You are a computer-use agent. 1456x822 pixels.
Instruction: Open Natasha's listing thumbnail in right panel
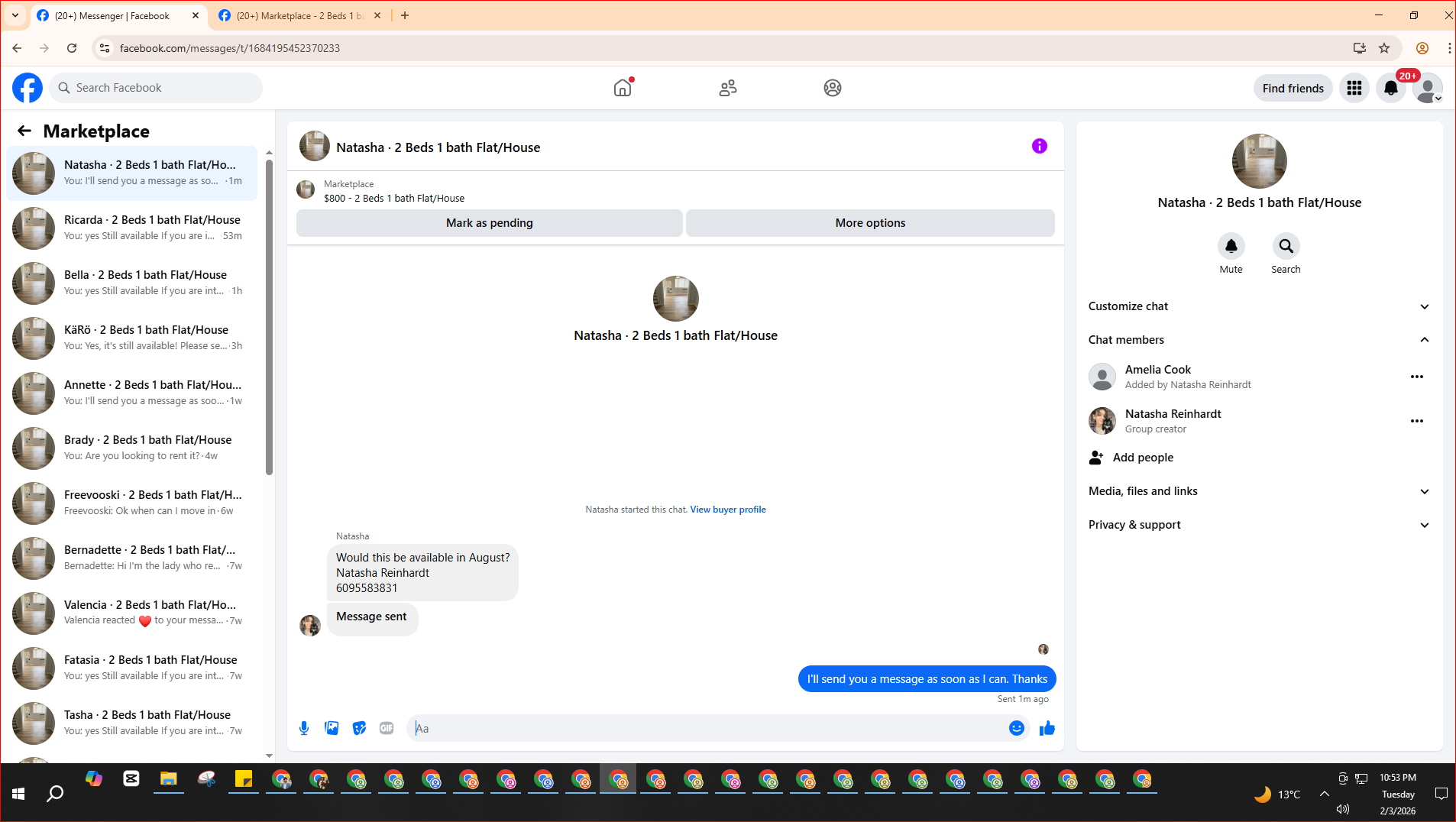tap(1259, 161)
